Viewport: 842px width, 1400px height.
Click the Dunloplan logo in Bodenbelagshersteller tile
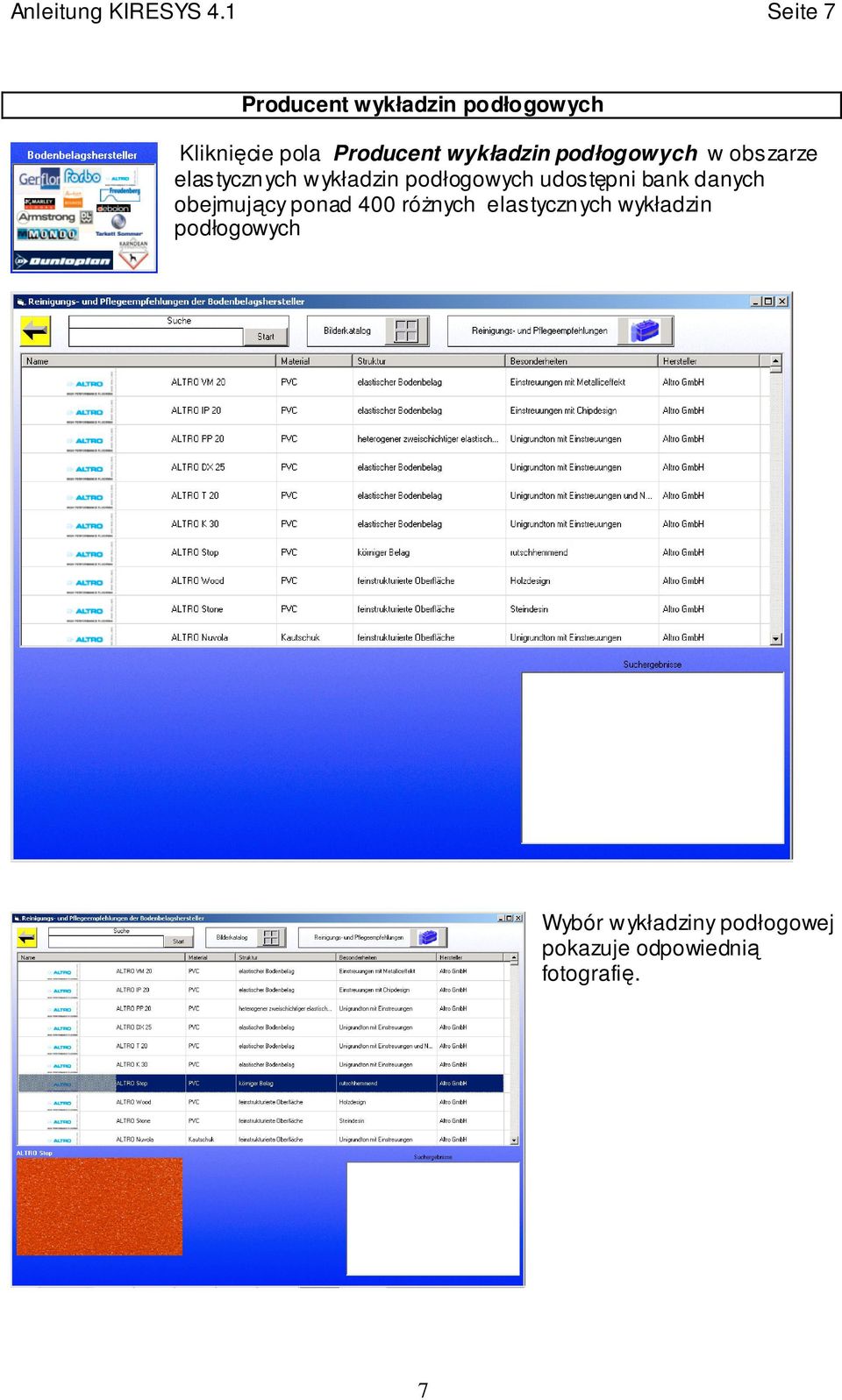[x=64, y=260]
